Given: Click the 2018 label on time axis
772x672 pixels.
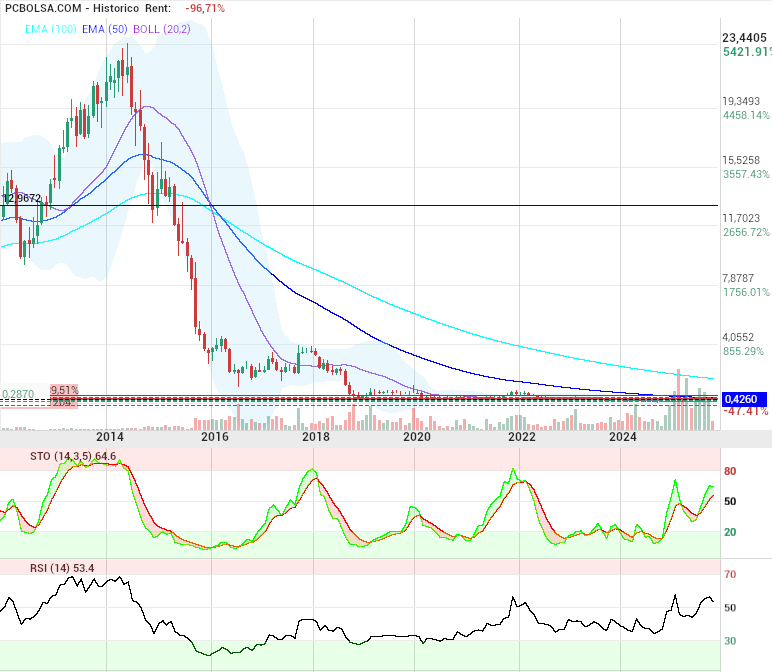Looking at the screenshot, I should (315, 437).
